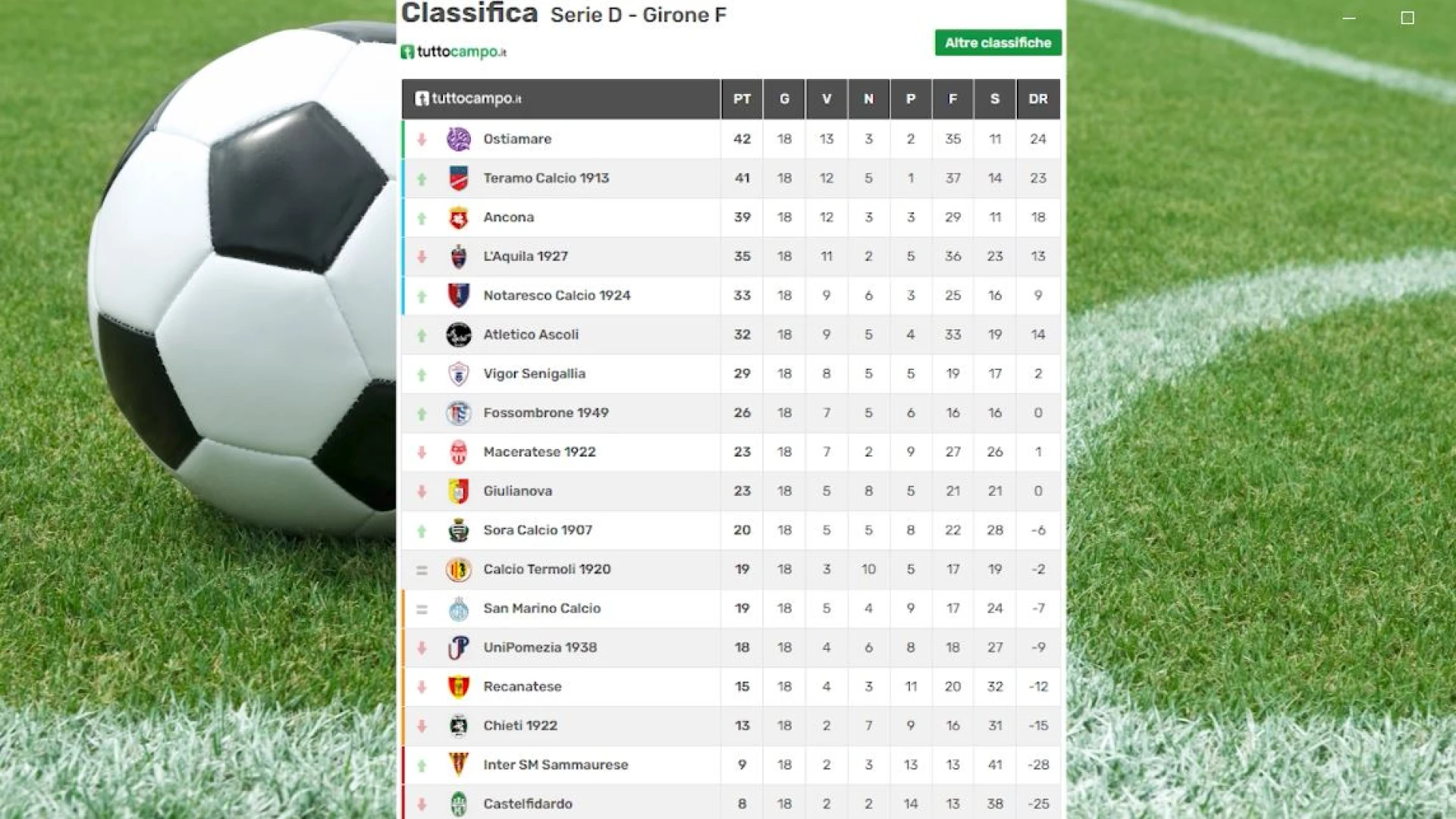Open the Altre classifiche button

click(997, 43)
